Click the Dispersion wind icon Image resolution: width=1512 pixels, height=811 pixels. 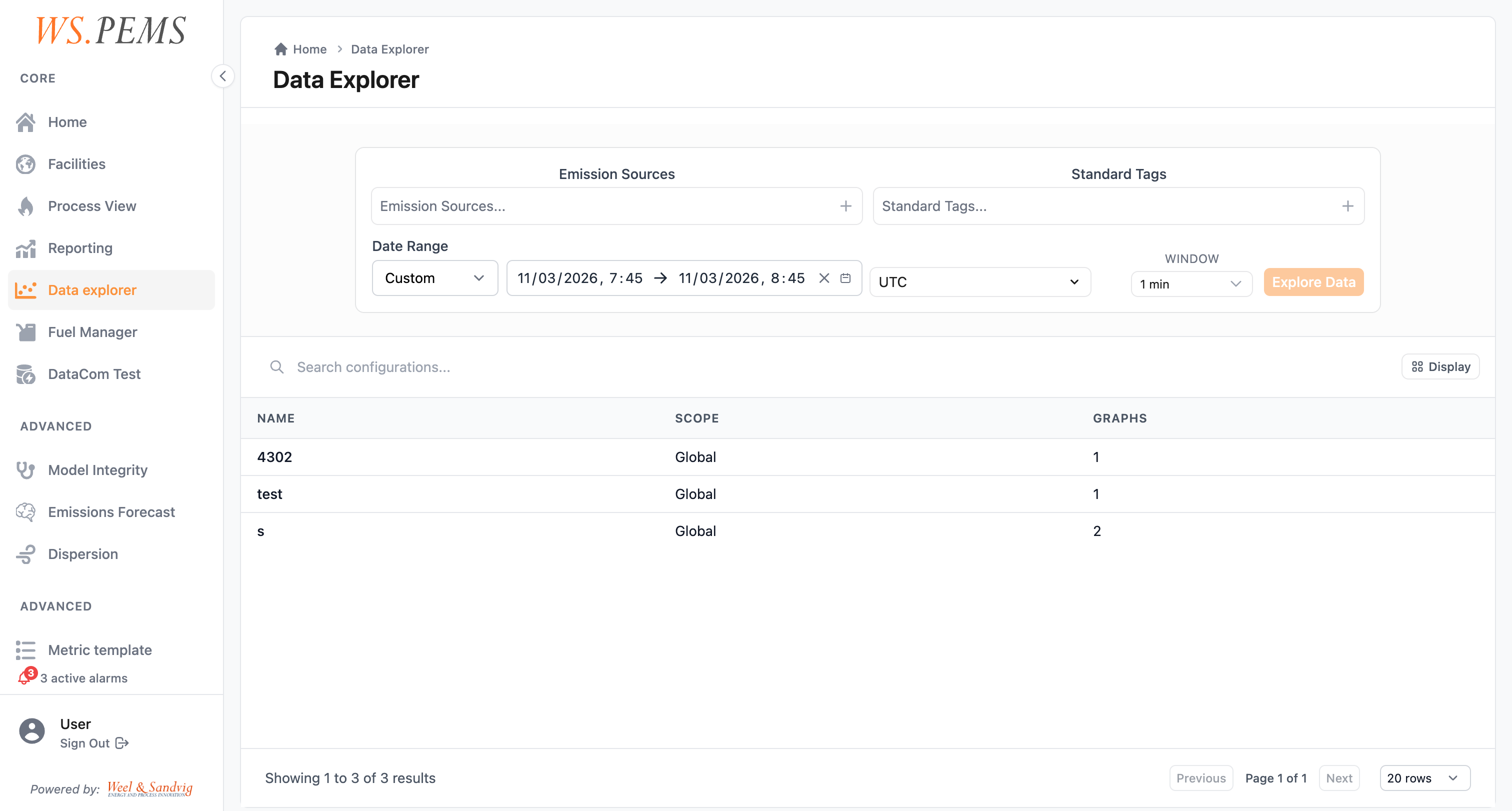[x=26, y=554]
